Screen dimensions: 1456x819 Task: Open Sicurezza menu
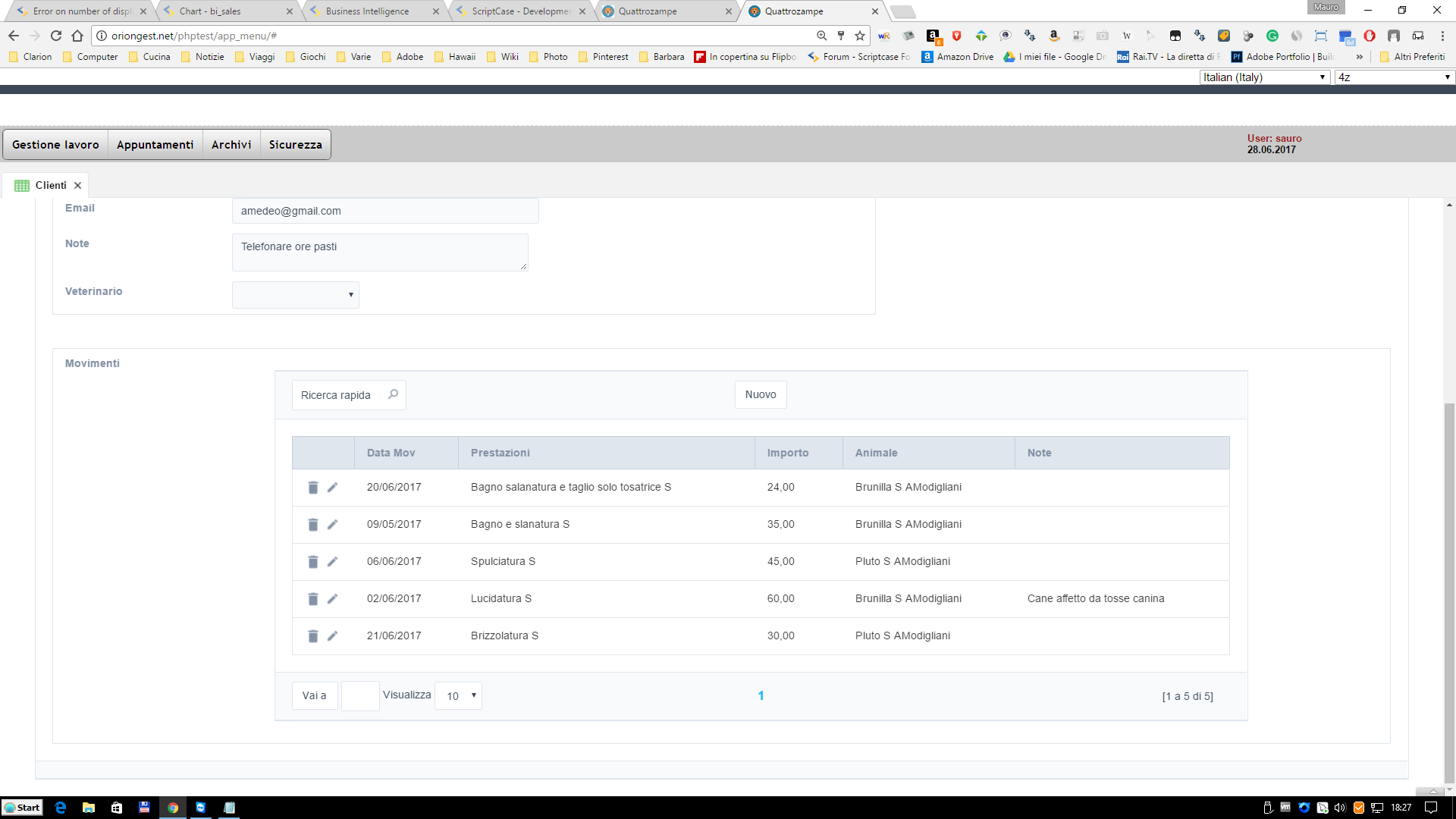coord(295,145)
